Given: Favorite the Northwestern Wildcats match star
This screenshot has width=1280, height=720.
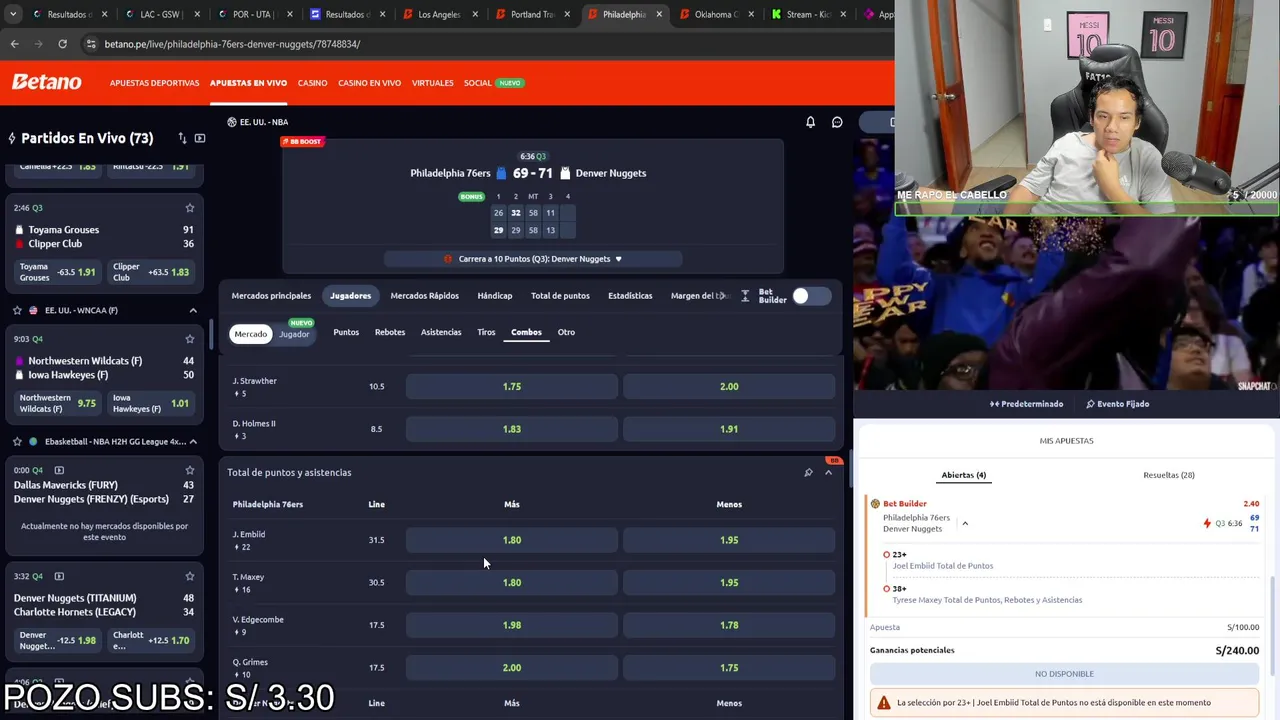Looking at the screenshot, I should [x=190, y=339].
